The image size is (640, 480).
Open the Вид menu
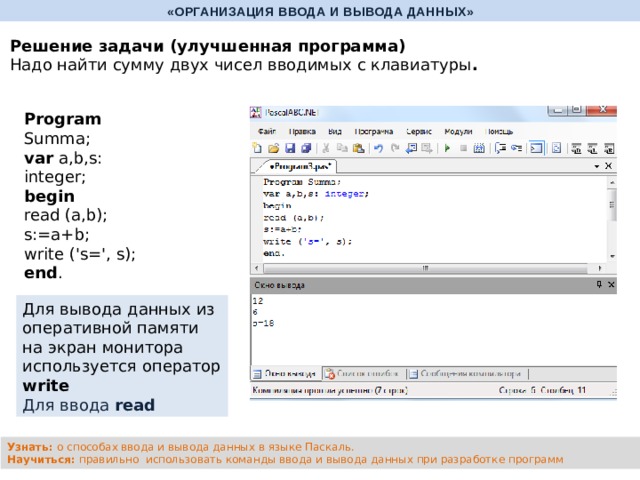[335, 131]
